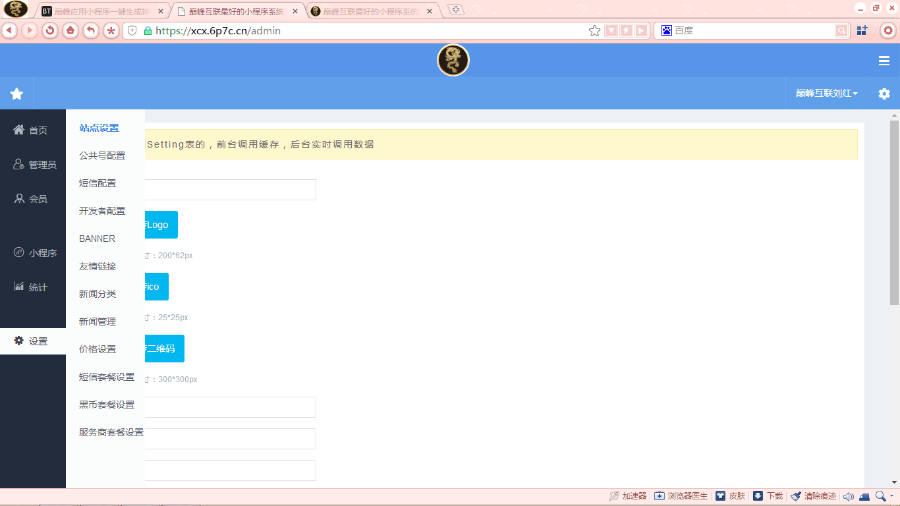The width and height of the screenshot is (900, 506).
Task: Open 皮肤 skin chooser in status bar
Action: tap(731, 496)
